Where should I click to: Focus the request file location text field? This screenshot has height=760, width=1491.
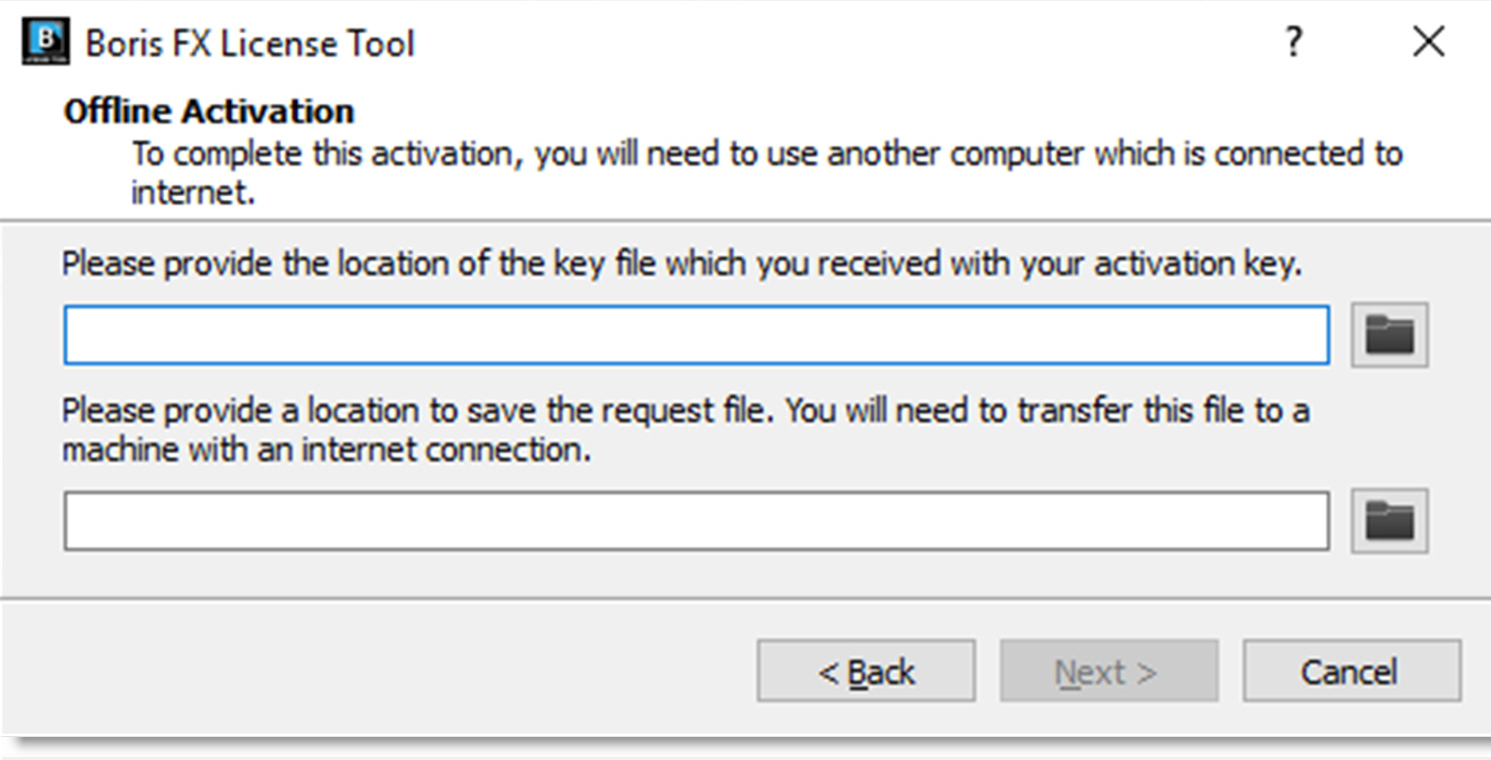[x=696, y=520]
